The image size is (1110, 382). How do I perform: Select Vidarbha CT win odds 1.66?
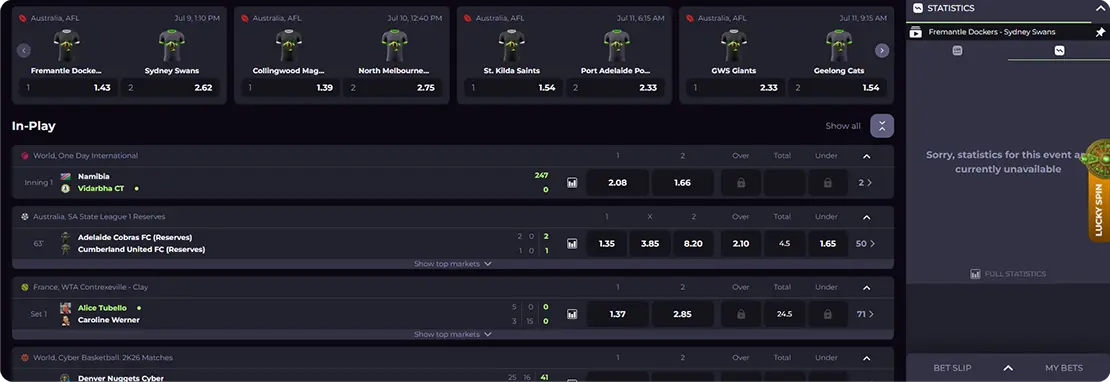point(682,183)
